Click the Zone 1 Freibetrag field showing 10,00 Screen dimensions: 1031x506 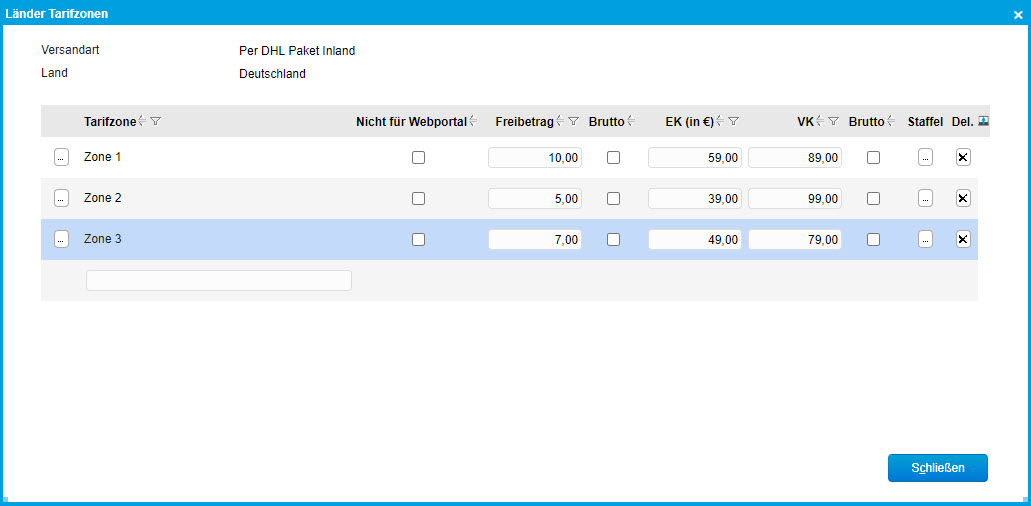(535, 158)
